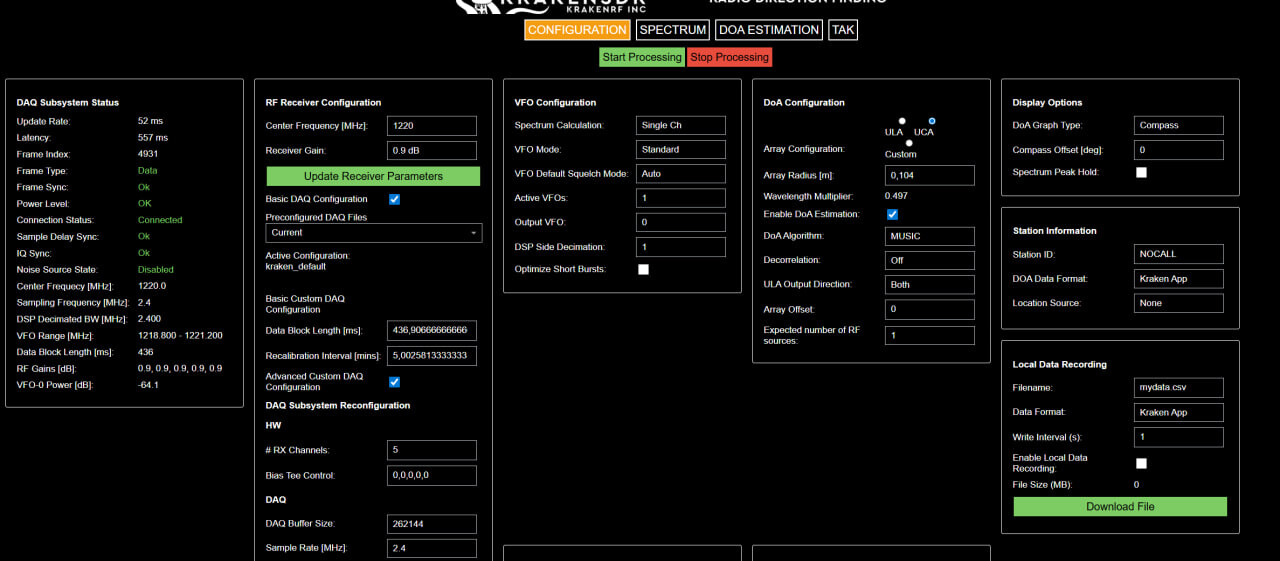This screenshot has width=1280, height=561.
Task: Uncheck the Basic DAQ Configuration checkbox
Action: point(394,199)
